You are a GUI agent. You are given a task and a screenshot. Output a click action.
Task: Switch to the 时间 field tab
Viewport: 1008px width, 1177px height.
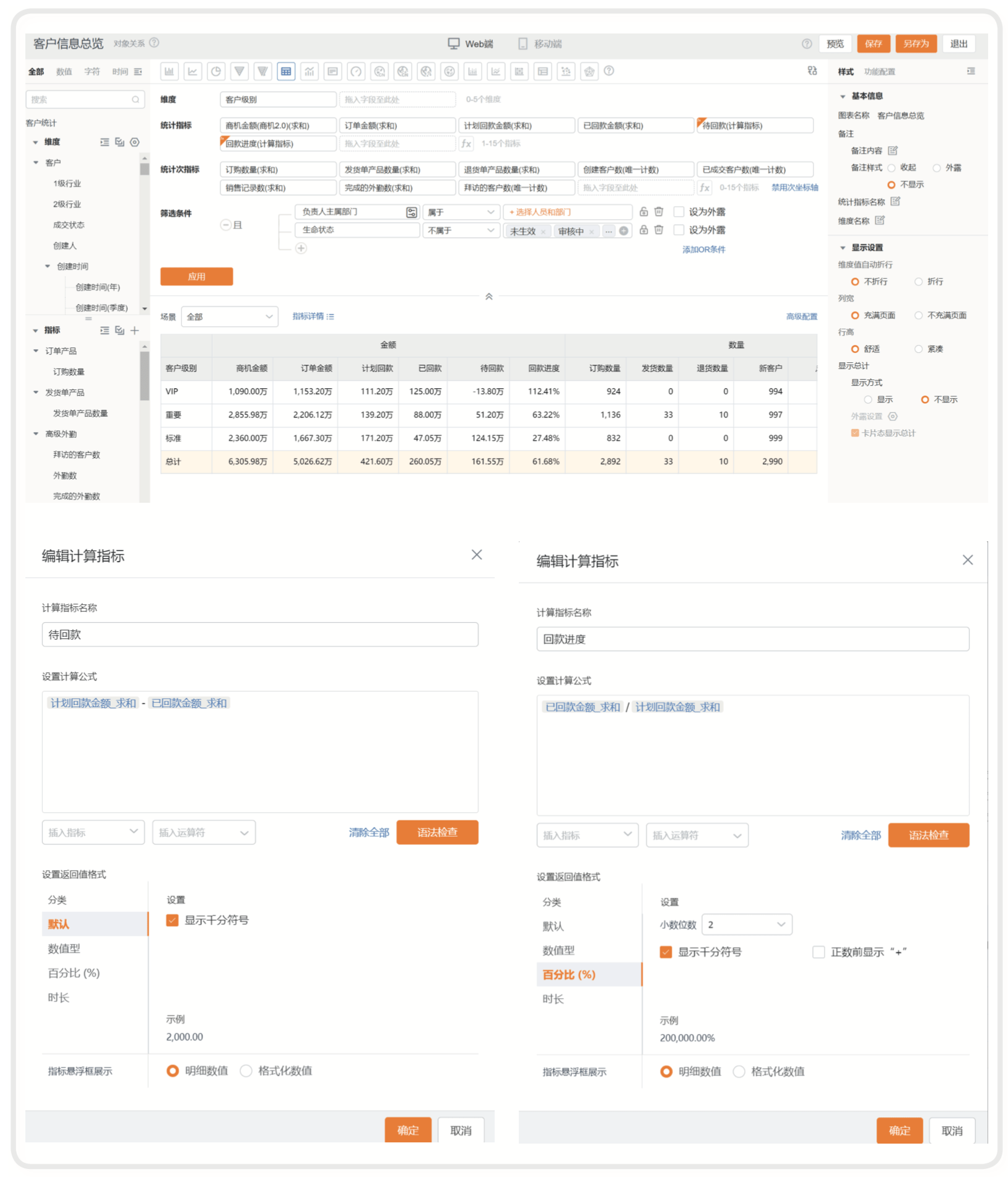119,72
